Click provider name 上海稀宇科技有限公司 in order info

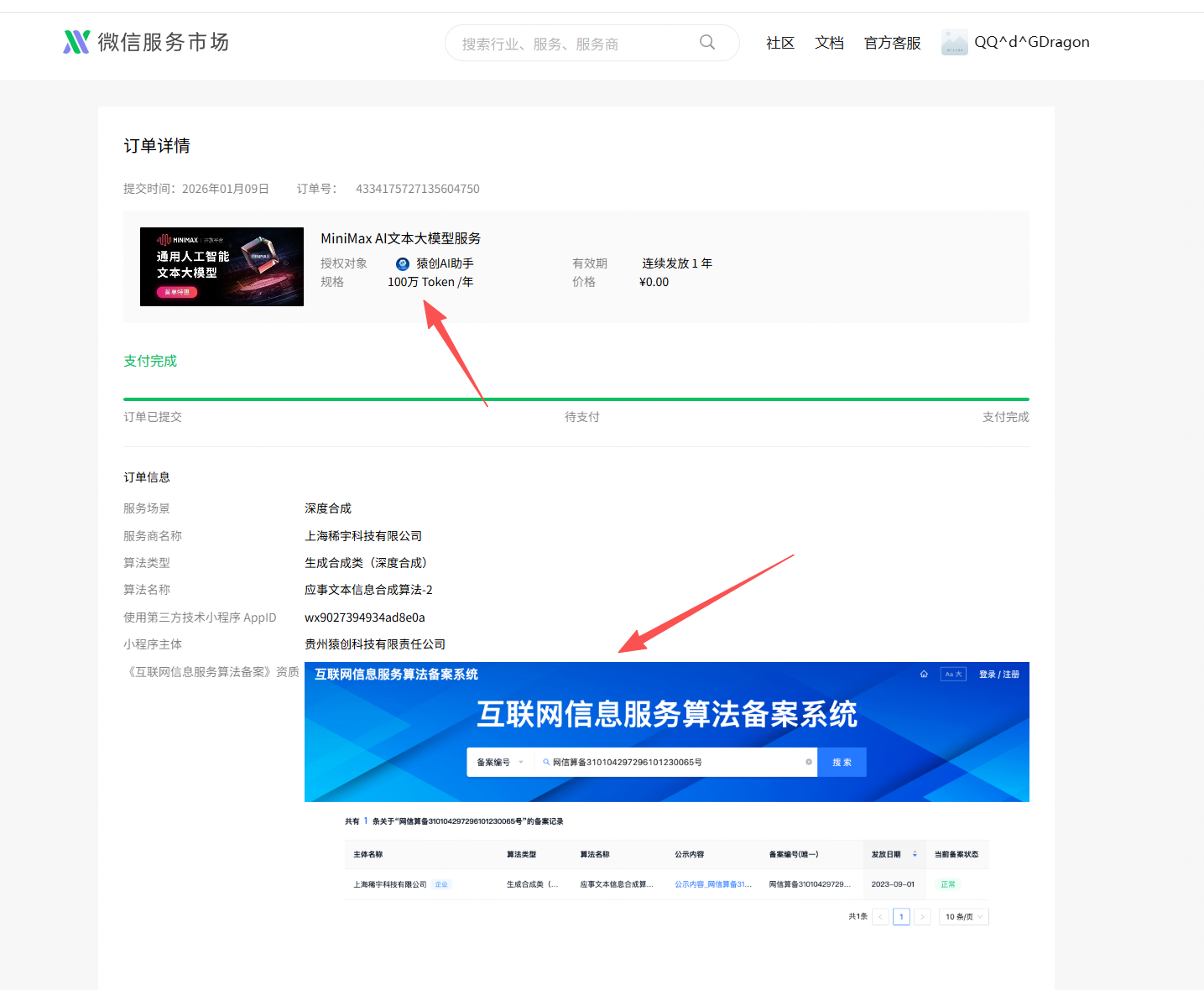(x=363, y=536)
